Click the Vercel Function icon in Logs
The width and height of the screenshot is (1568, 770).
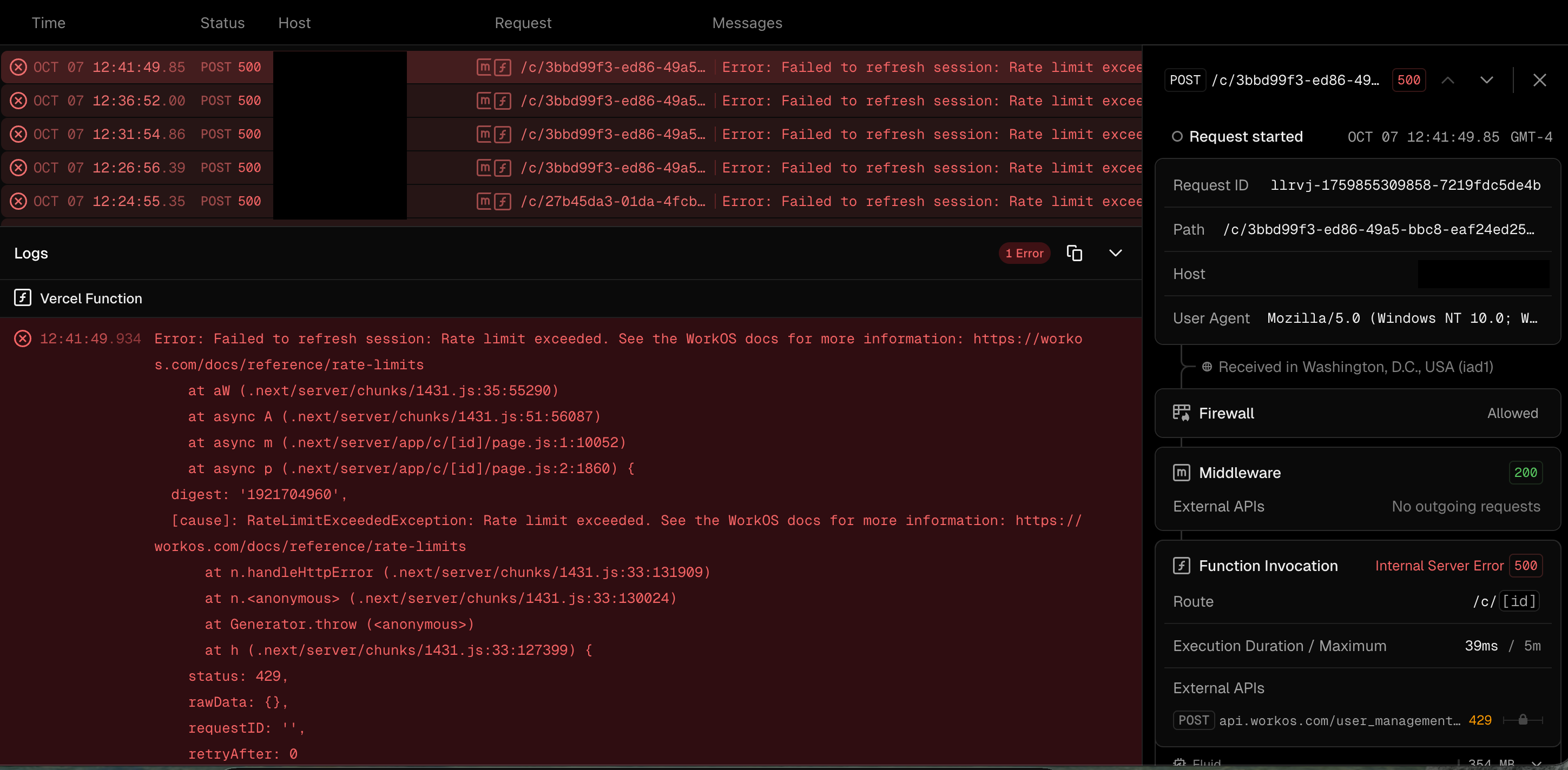tap(23, 298)
